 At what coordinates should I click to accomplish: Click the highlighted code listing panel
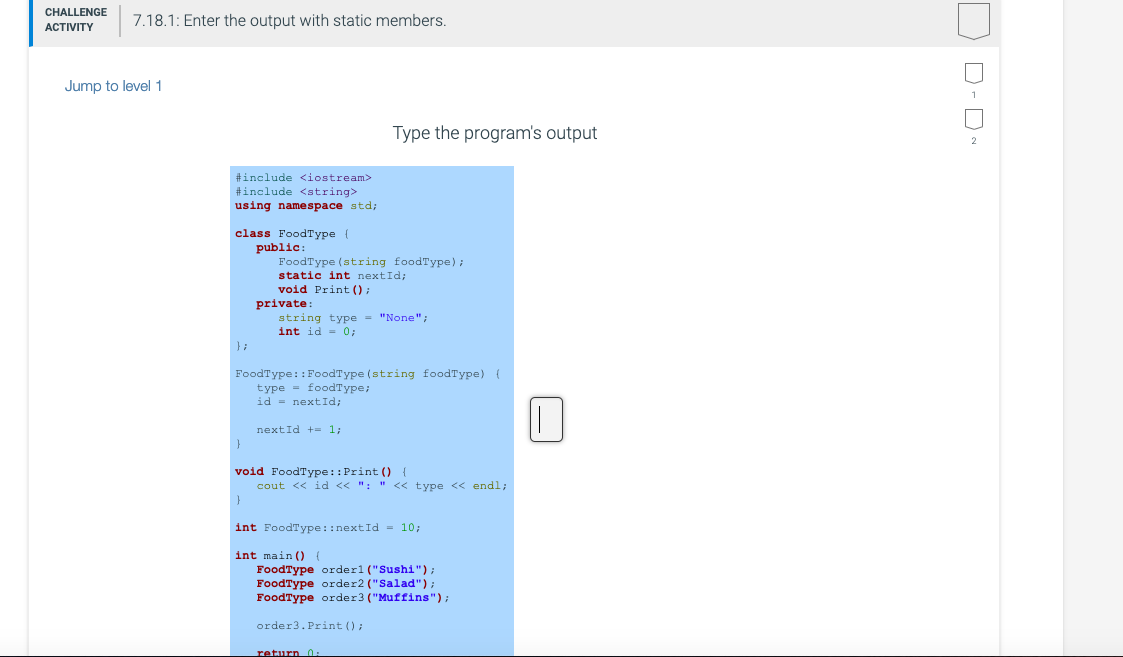(370, 400)
